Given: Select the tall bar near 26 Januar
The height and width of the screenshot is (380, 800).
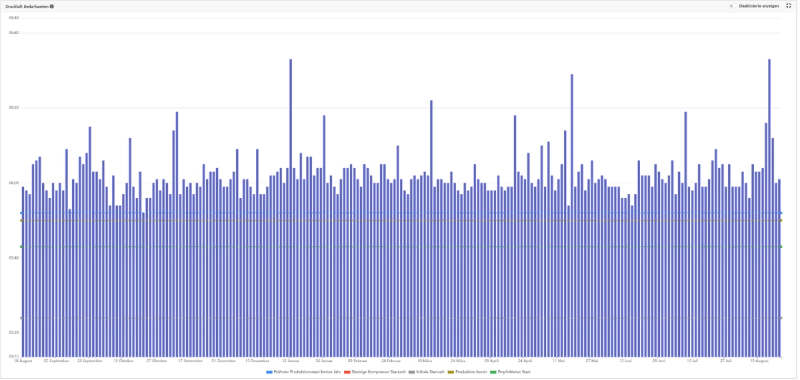Looking at the screenshot, I should [x=324, y=236].
